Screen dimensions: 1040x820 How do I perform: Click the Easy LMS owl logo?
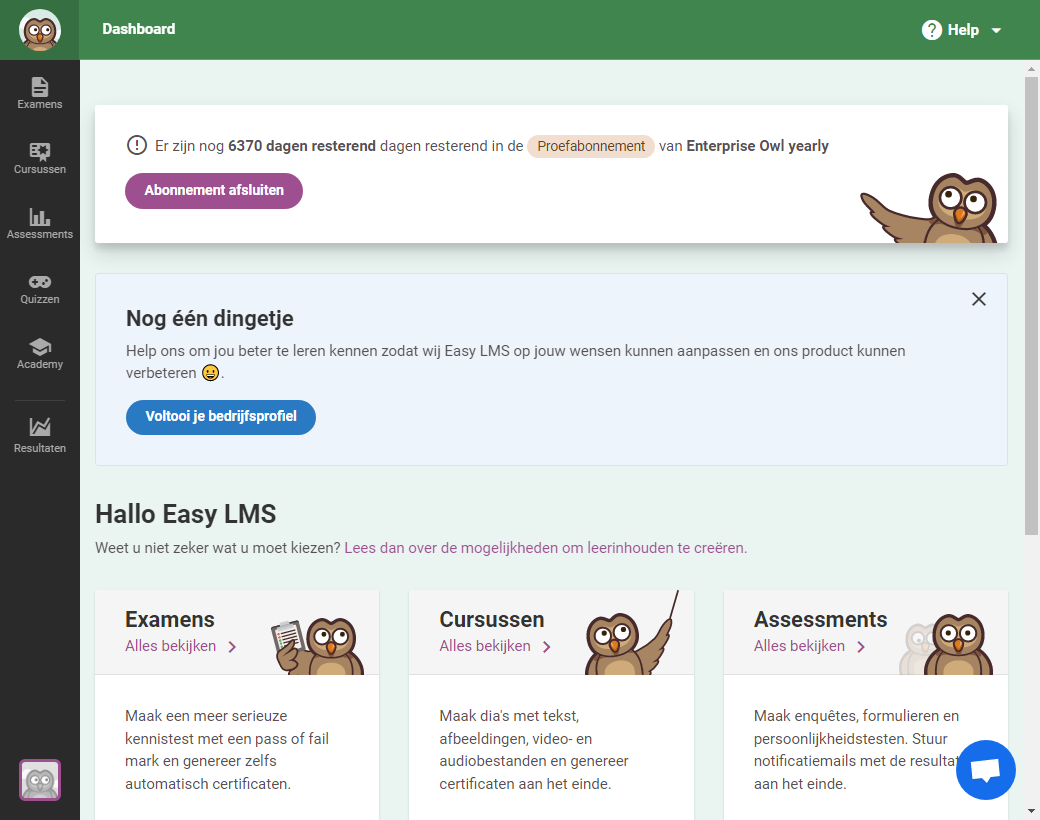[40, 30]
